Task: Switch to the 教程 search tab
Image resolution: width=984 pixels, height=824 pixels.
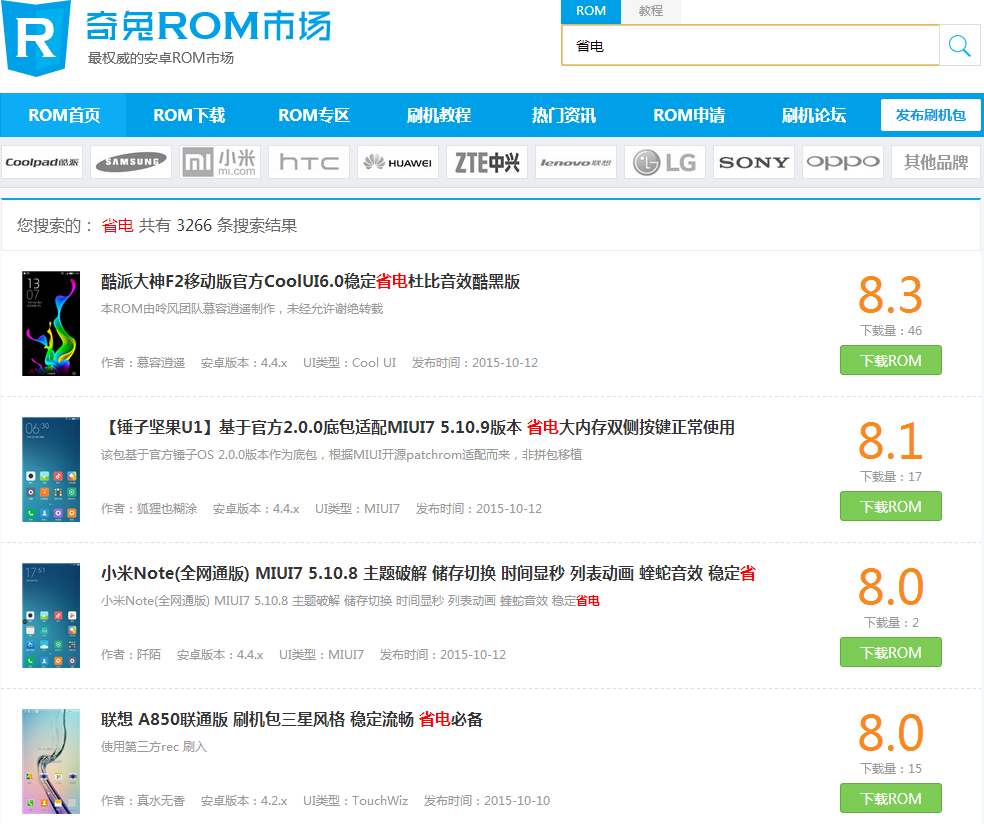Action: click(651, 11)
